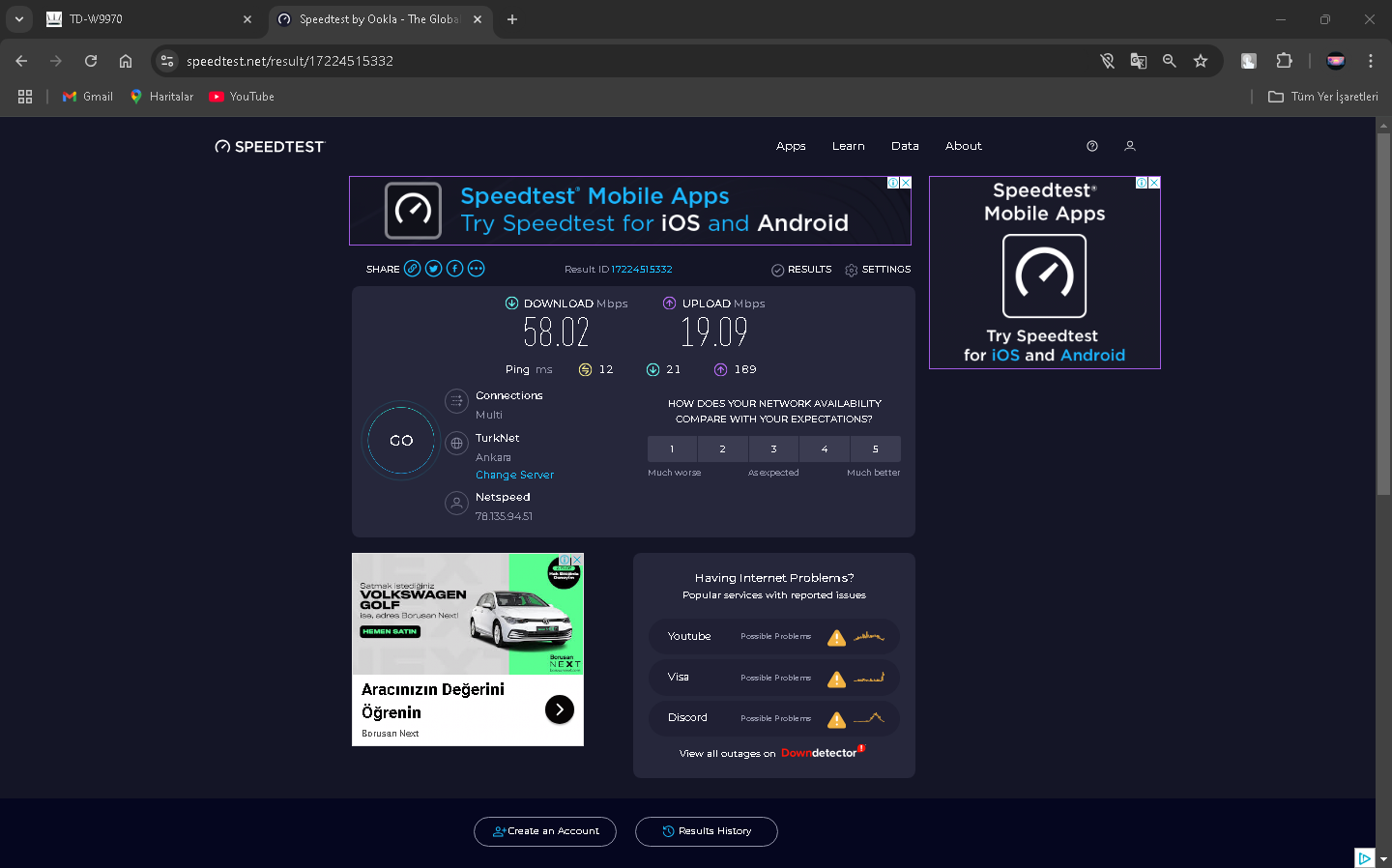The image size is (1392, 868).
Task: Rate network availability as 4
Action: pyautogui.click(x=825, y=448)
